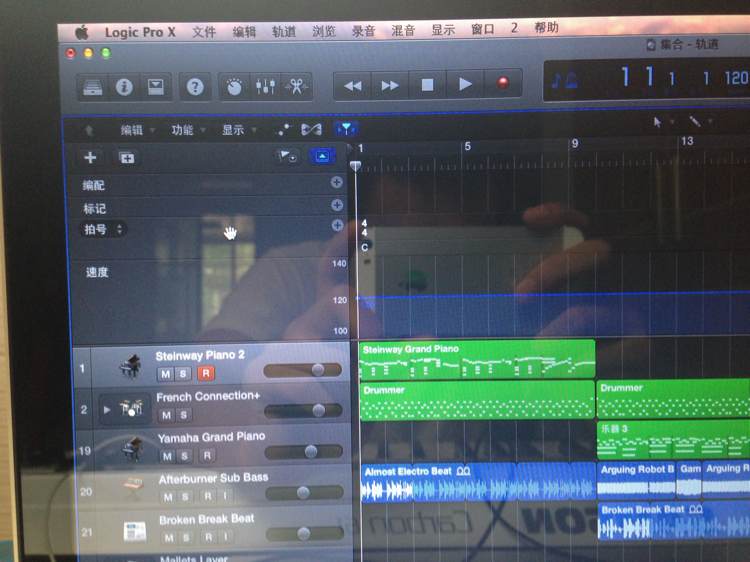Open the Mixer faders button
Screen dimensions: 750x562
265,86
